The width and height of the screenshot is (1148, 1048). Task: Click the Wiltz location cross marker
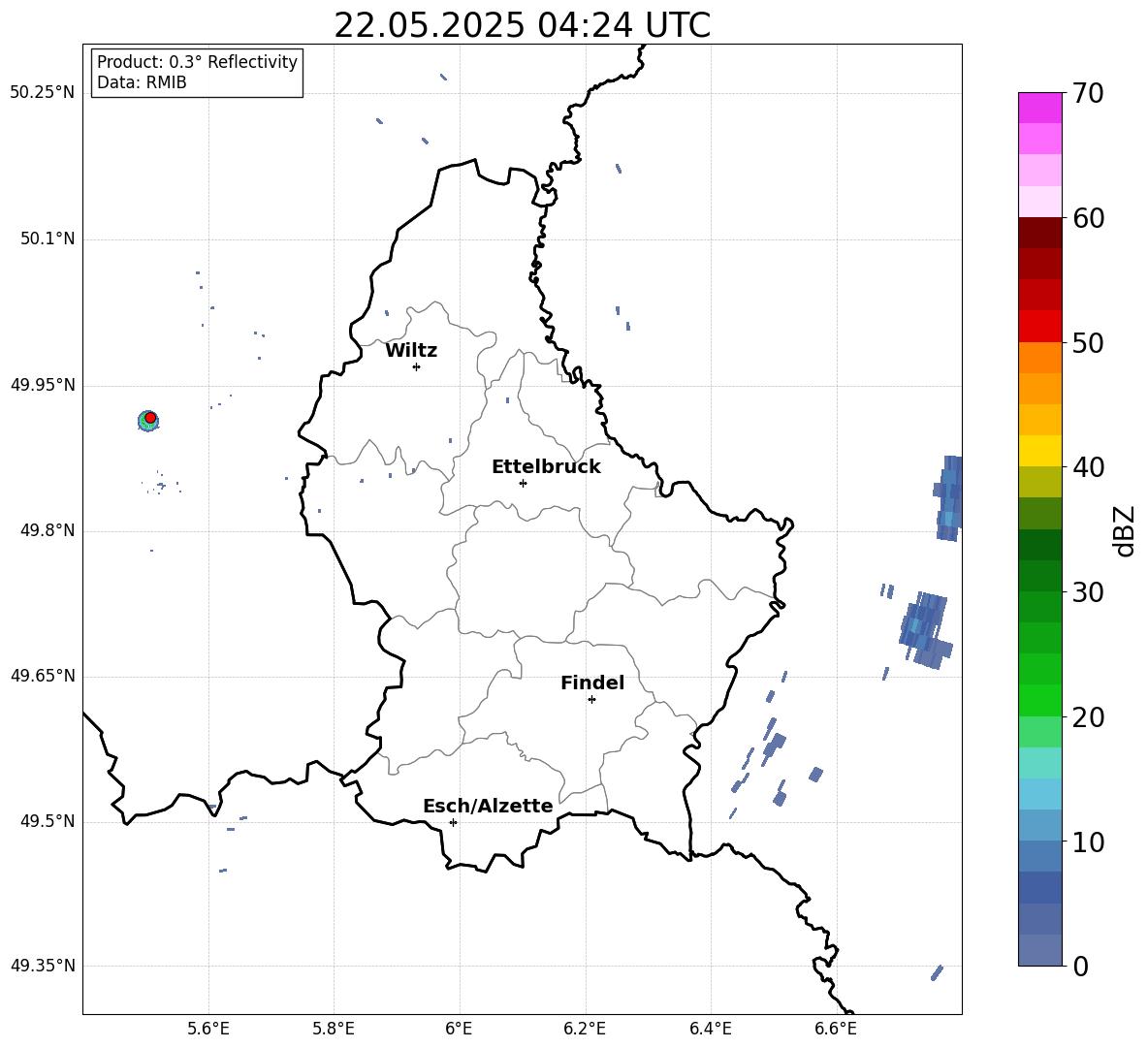coord(416,366)
